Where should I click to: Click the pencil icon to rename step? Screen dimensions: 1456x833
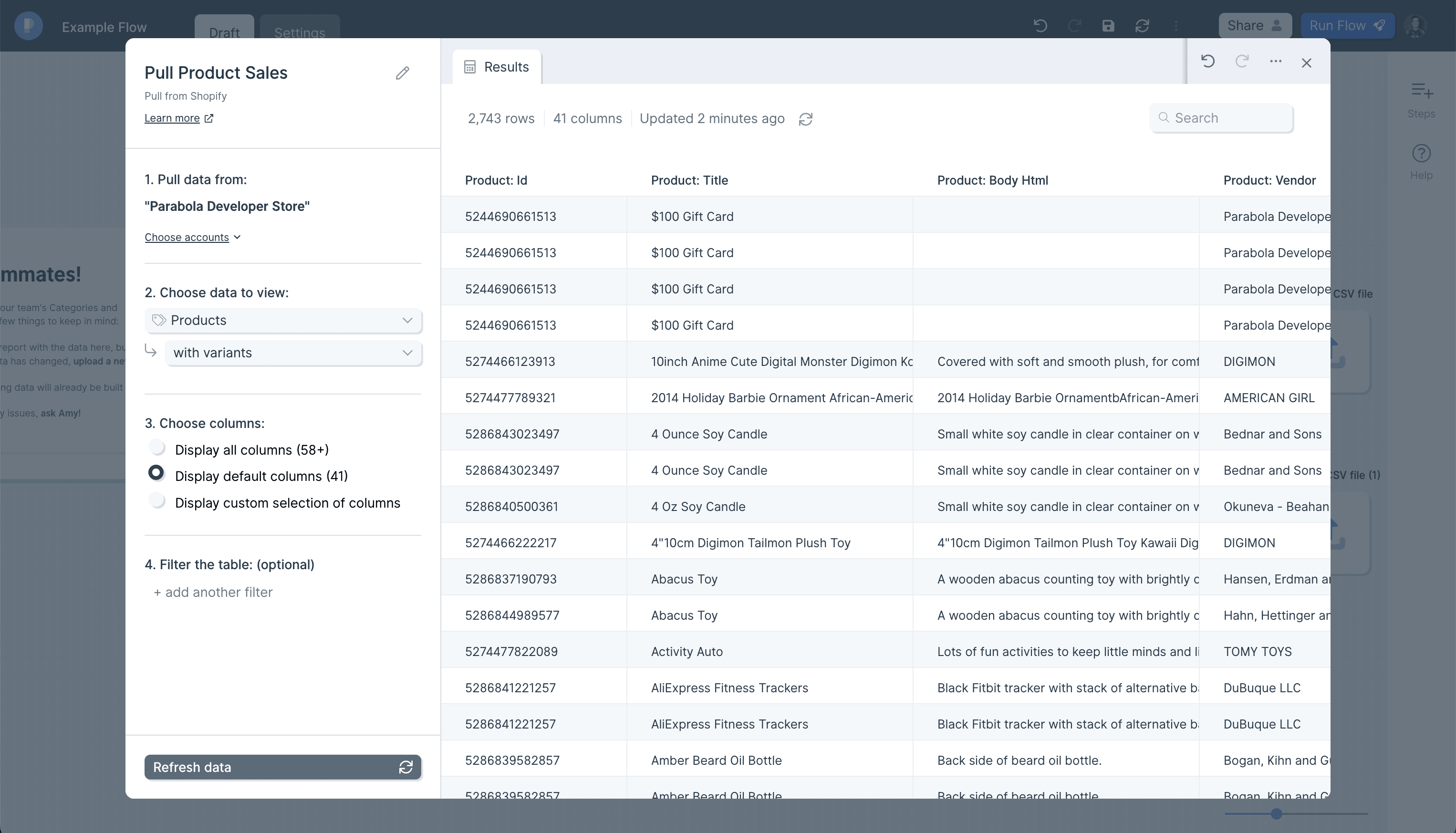pyautogui.click(x=402, y=73)
